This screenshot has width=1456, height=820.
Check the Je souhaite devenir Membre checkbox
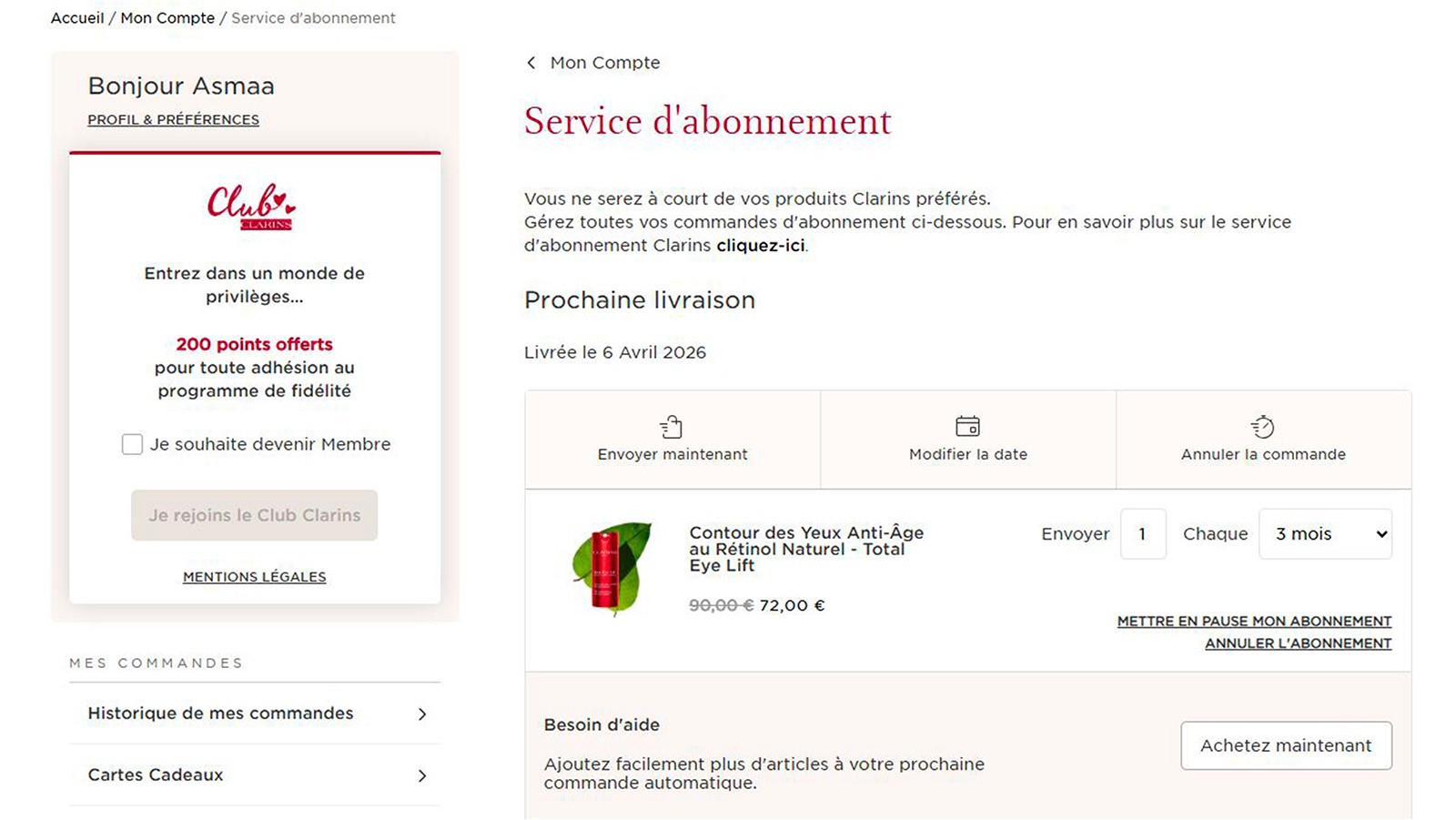tap(132, 444)
